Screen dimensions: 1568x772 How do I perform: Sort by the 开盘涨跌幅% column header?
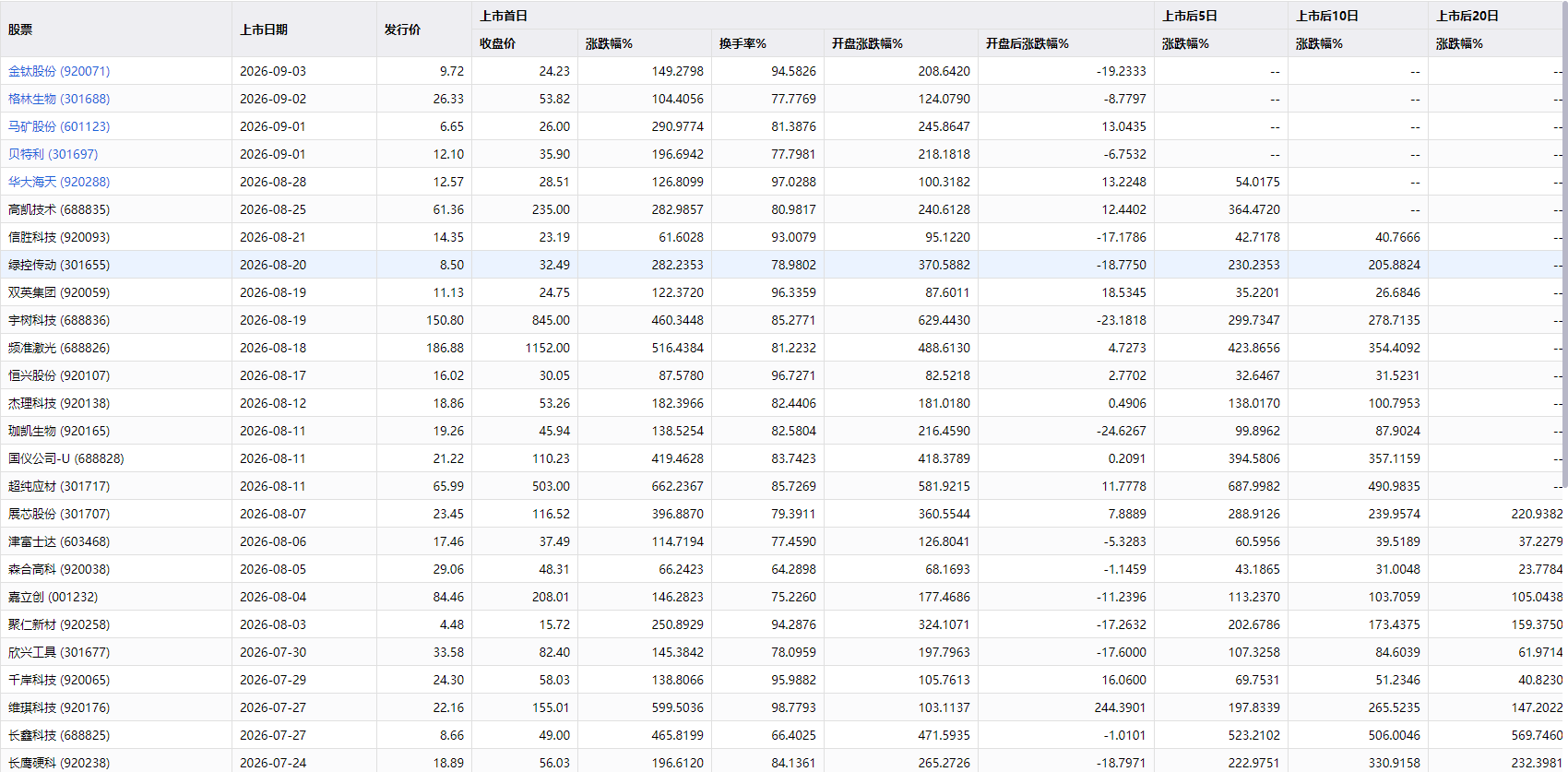(867, 43)
